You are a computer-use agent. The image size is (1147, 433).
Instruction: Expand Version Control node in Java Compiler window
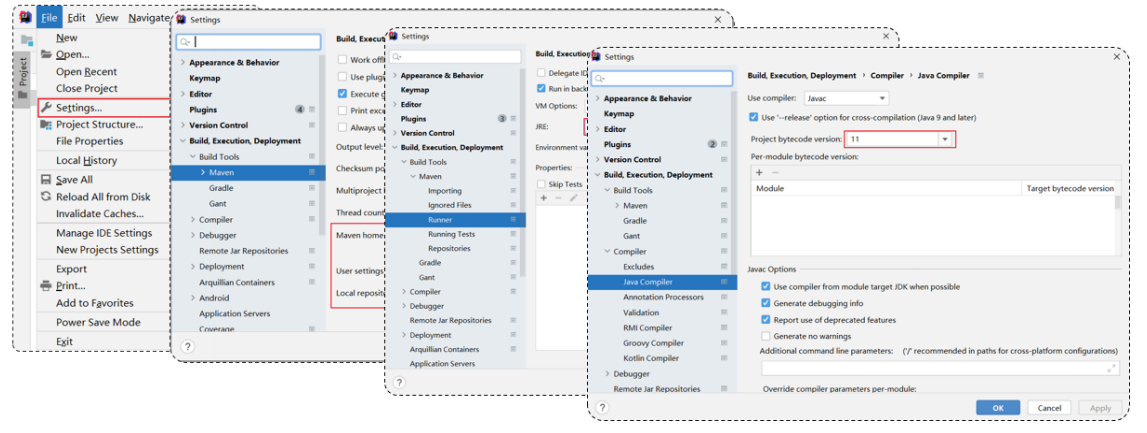(x=598, y=159)
